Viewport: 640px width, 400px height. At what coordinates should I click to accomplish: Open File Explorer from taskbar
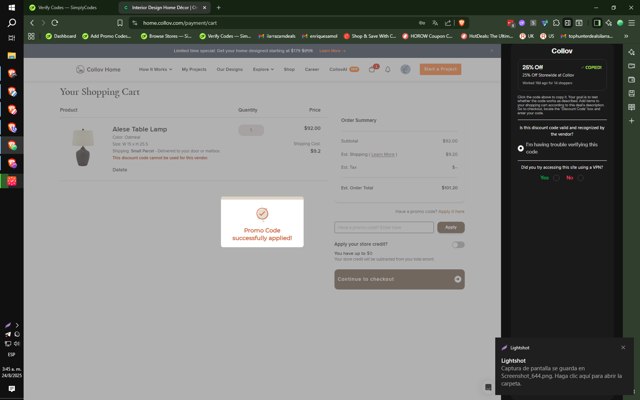pyautogui.click(x=11, y=56)
